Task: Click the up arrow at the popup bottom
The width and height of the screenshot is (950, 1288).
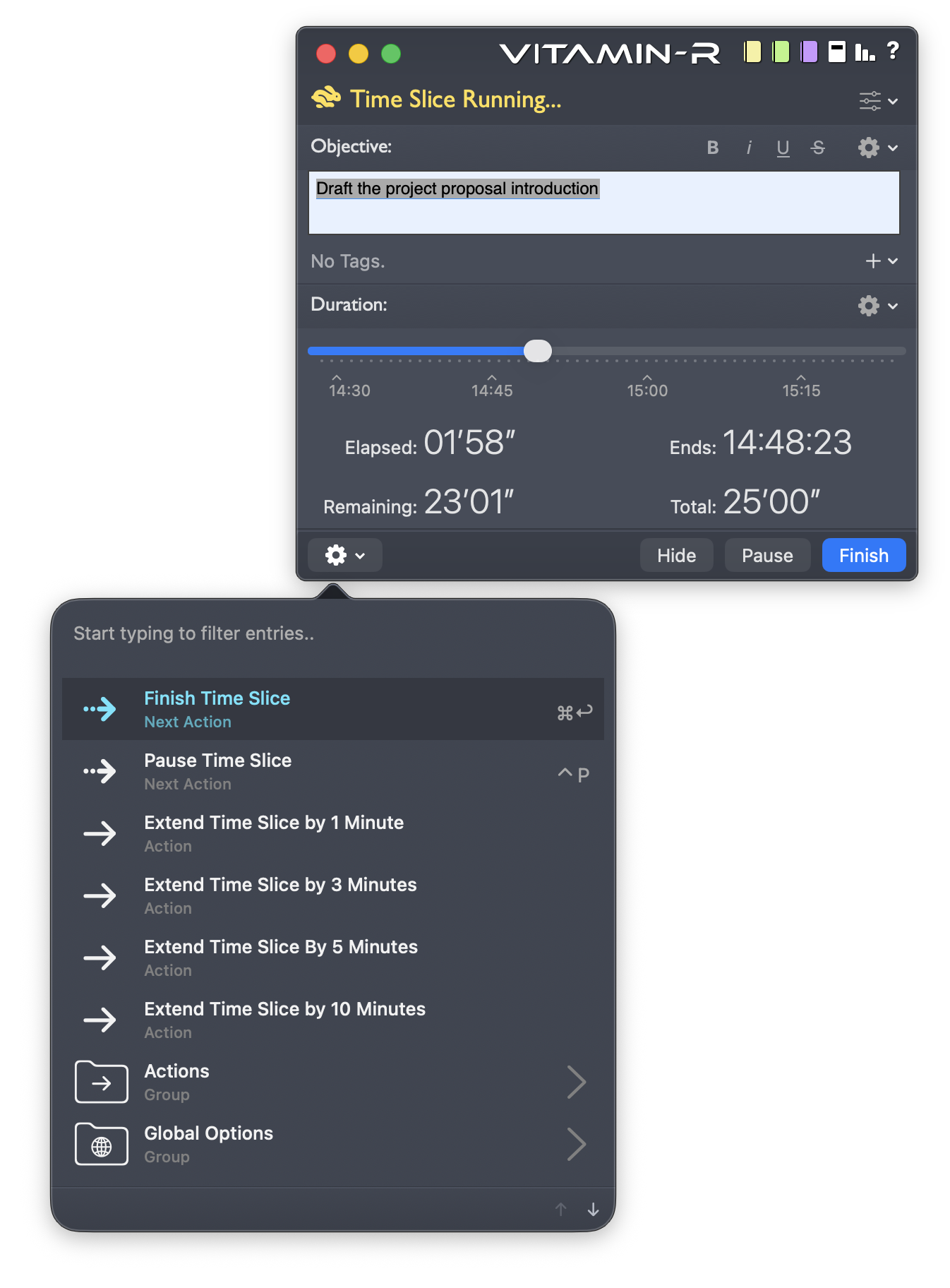Action: pos(561,1210)
